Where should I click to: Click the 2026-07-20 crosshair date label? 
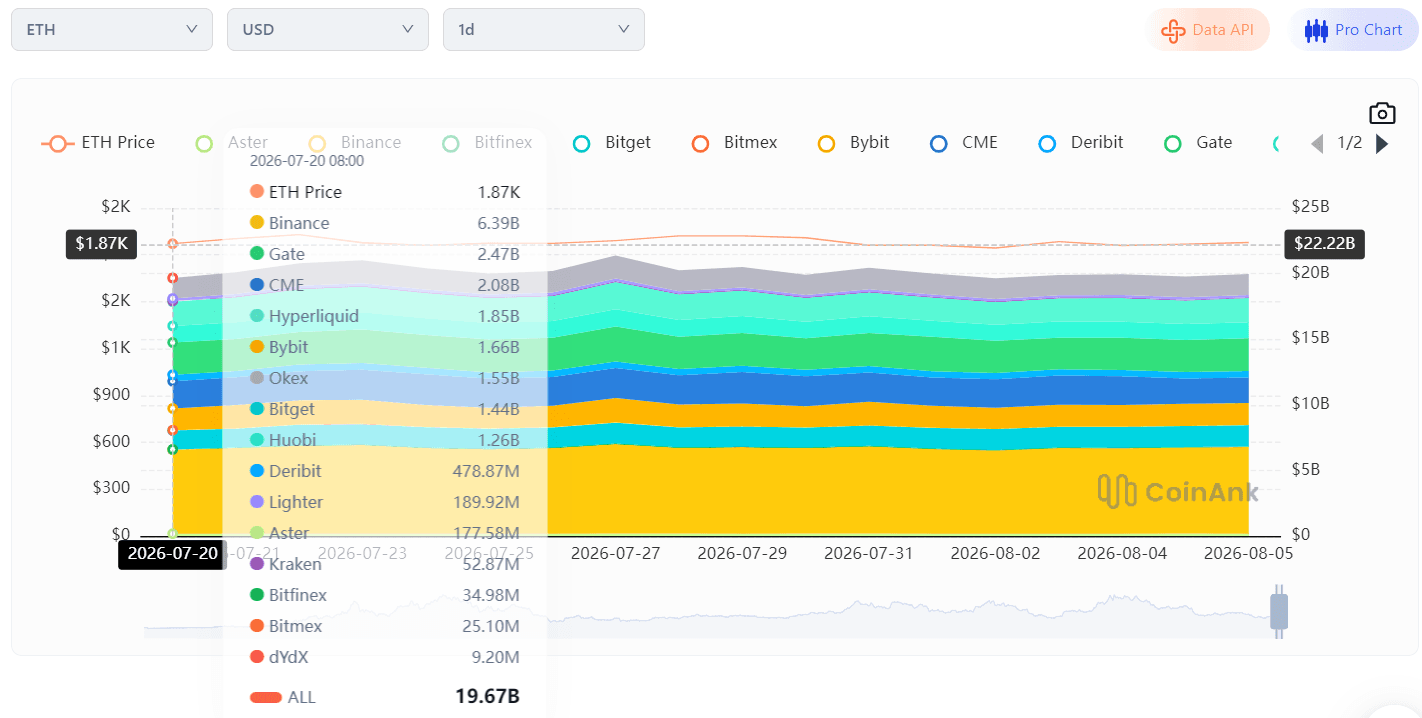pyautogui.click(x=172, y=554)
